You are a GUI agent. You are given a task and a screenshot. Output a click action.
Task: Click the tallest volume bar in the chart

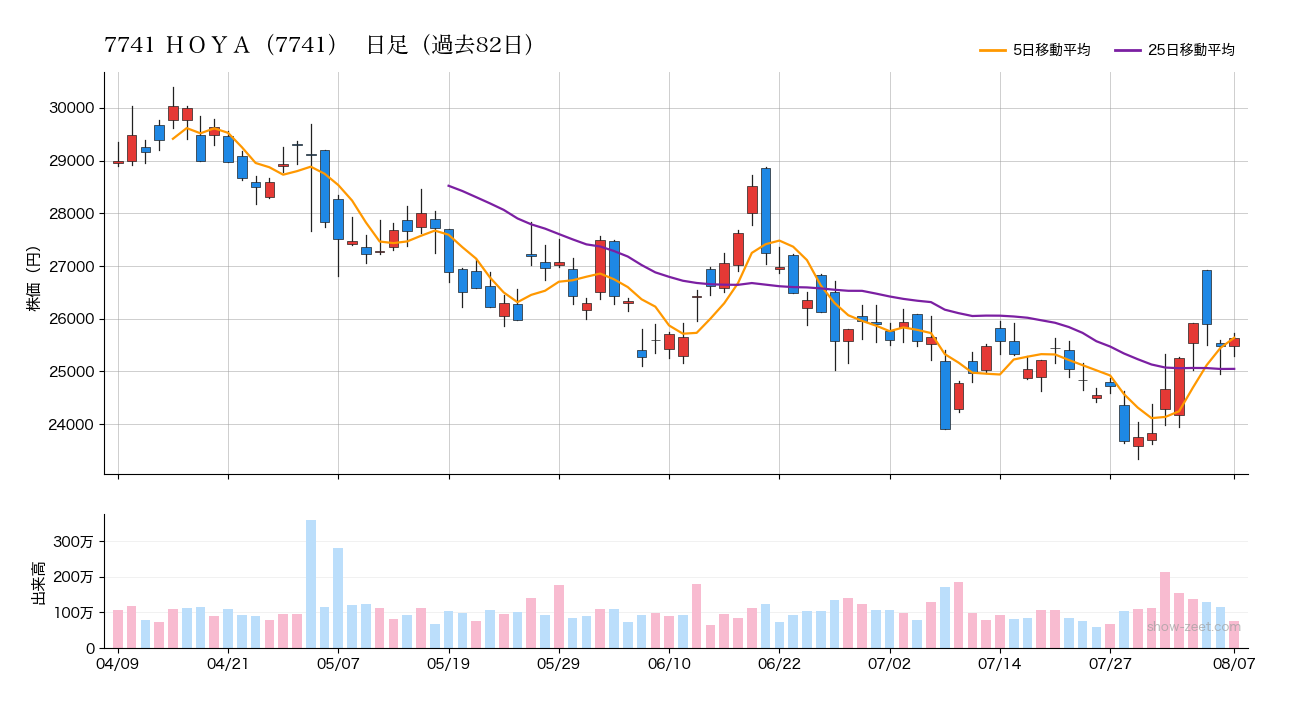click(311, 584)
